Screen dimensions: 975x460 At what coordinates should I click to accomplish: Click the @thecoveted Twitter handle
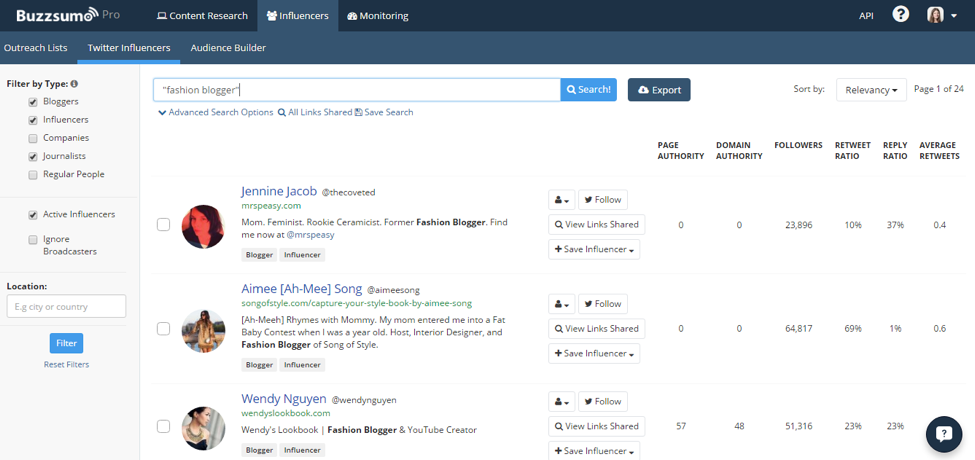coord(348,193)
